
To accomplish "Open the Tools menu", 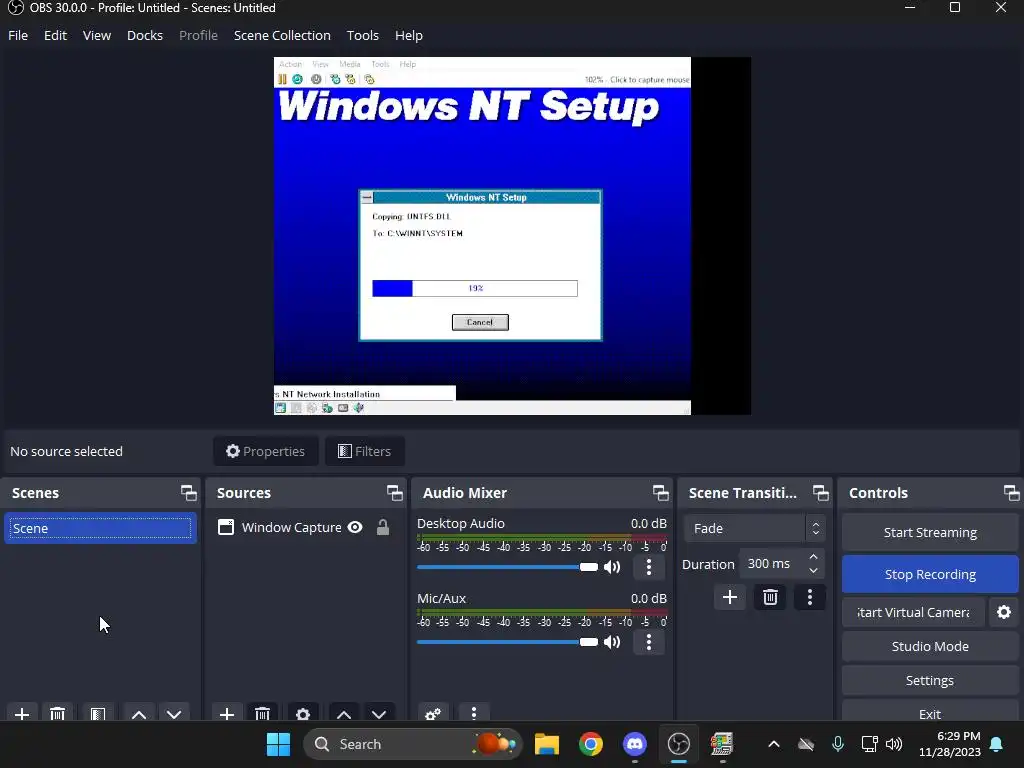I will 362,35.
